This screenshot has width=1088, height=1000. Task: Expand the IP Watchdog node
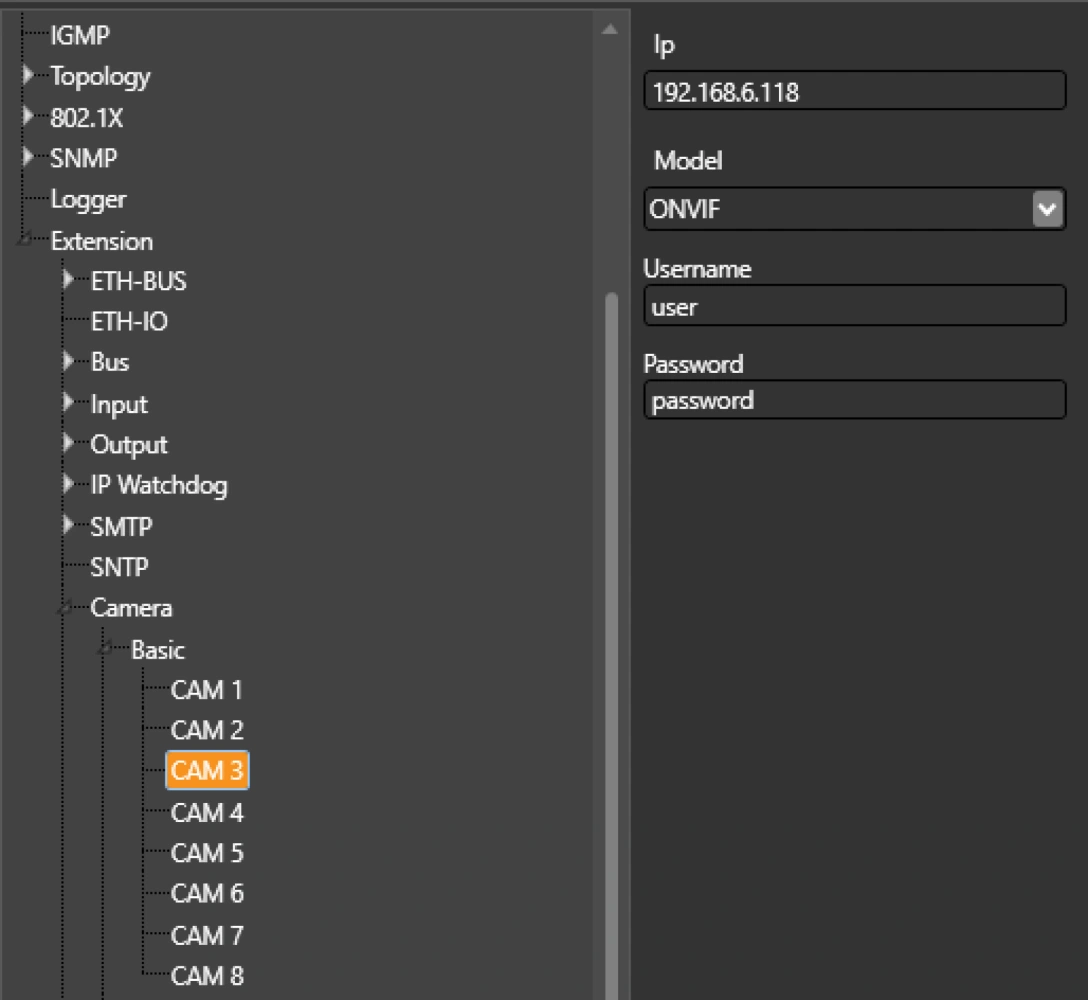(68, 485)
